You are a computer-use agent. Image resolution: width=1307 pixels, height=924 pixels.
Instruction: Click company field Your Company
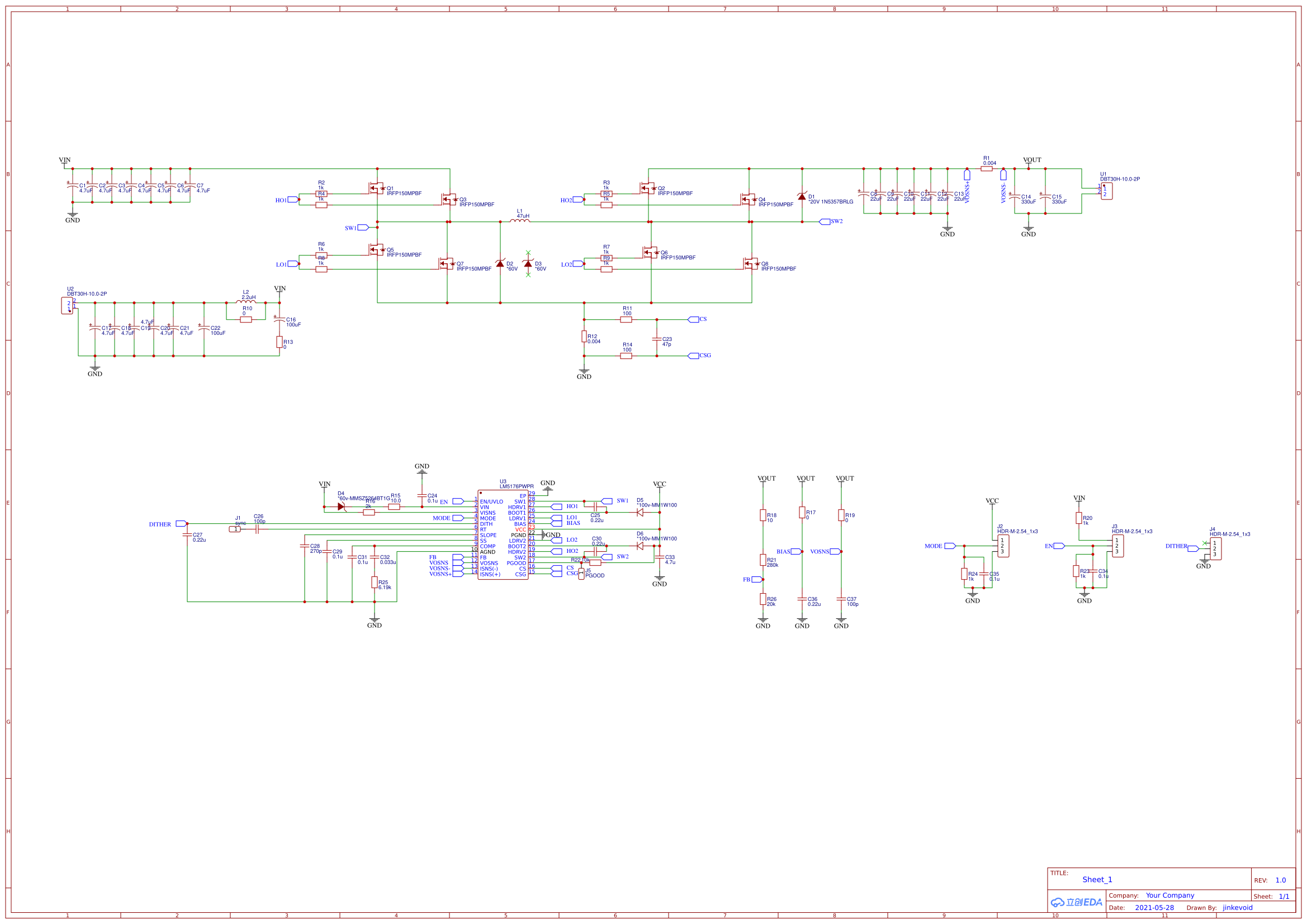(x=1170, y=895)
